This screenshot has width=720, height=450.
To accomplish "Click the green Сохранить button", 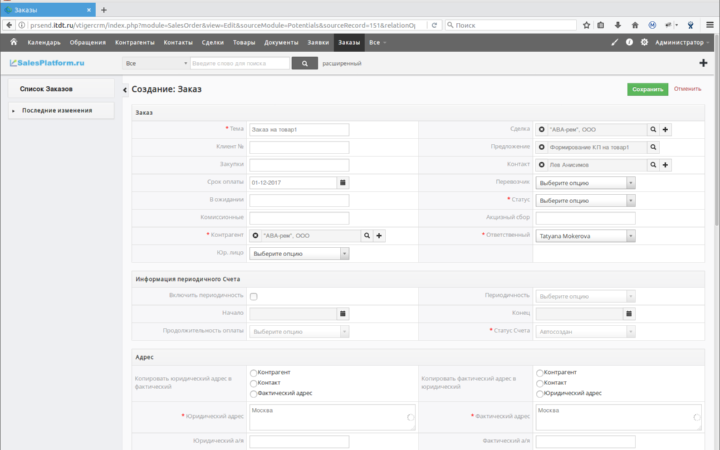I will click(x=647, y=89).
